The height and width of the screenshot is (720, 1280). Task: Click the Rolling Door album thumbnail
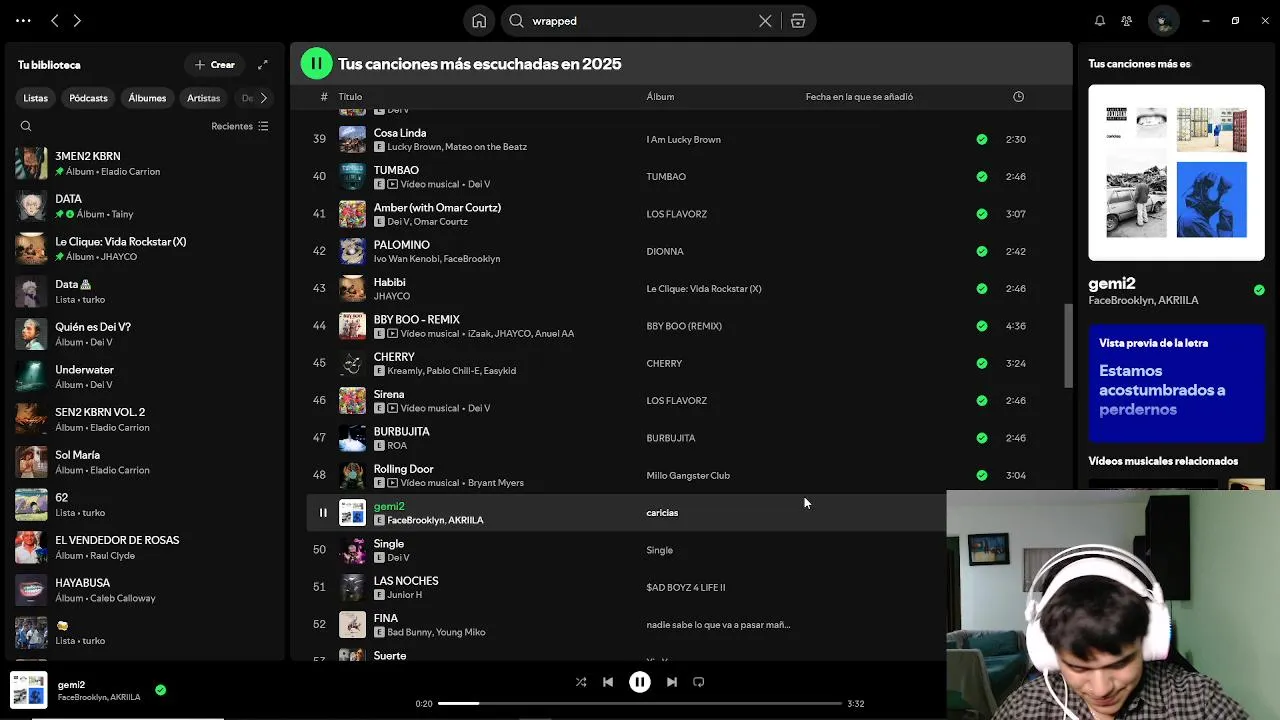click(352, 475)
